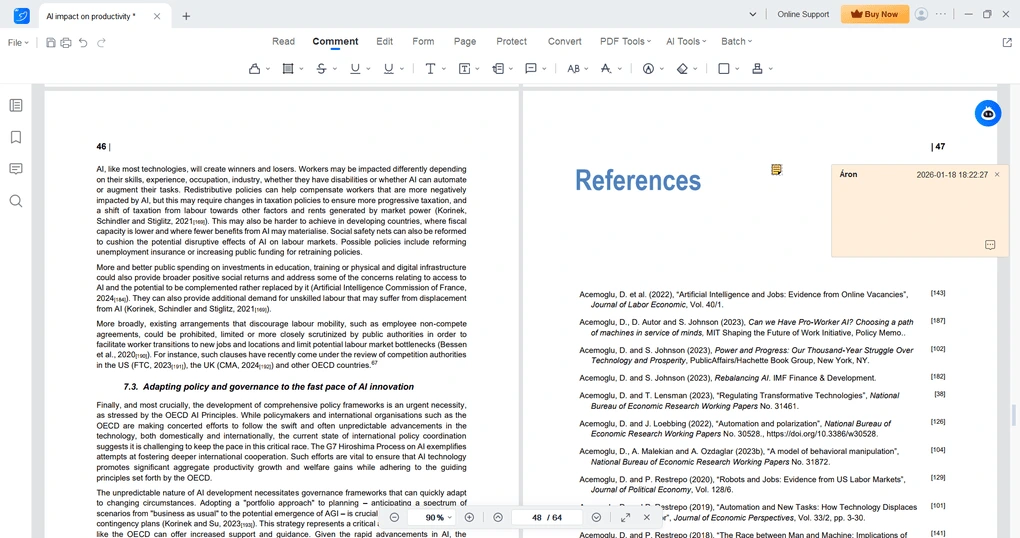Screen dimensions: 1020x538
Task: Go to next page arrow
Action: coord(597,517)
